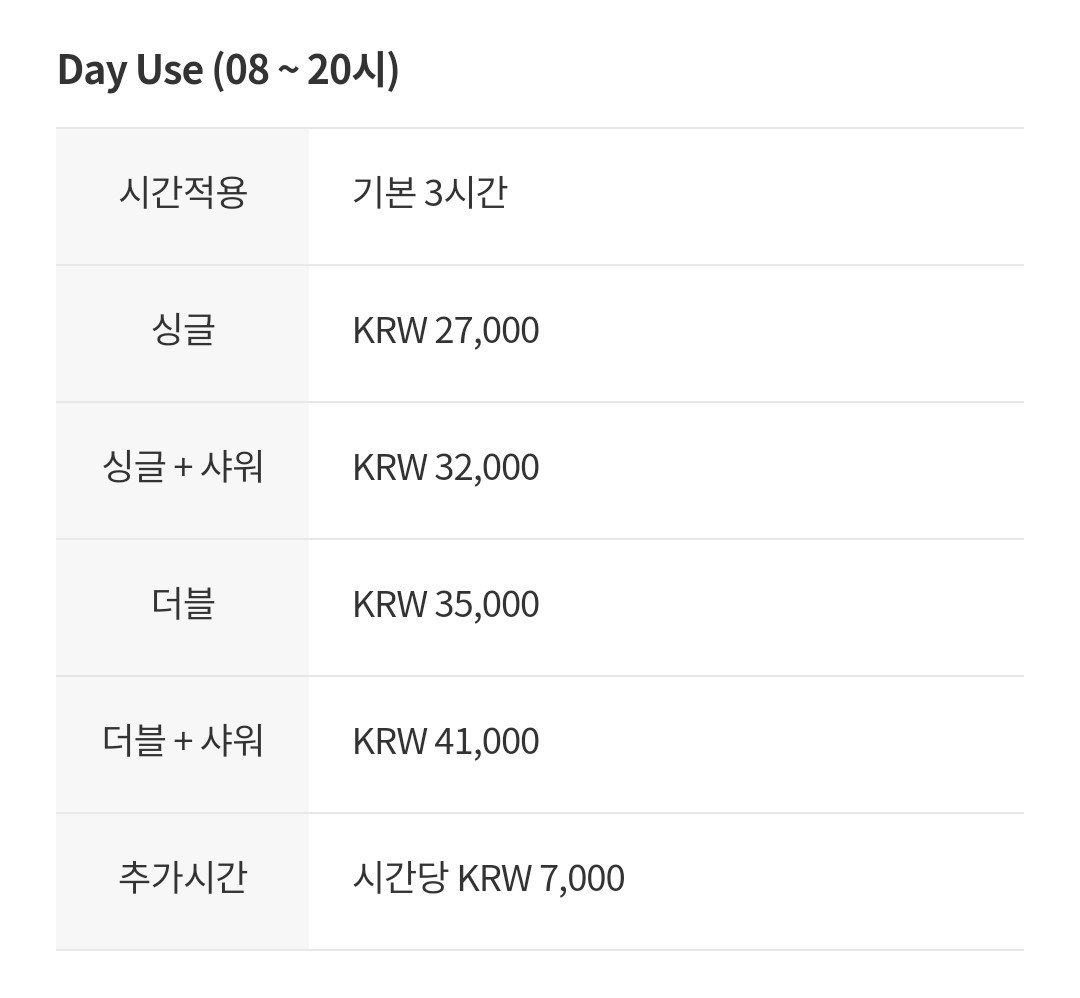Click the 더블 + 샤워 row label
The width and height of the screenshot is (1080, 998).
[182, 741]
